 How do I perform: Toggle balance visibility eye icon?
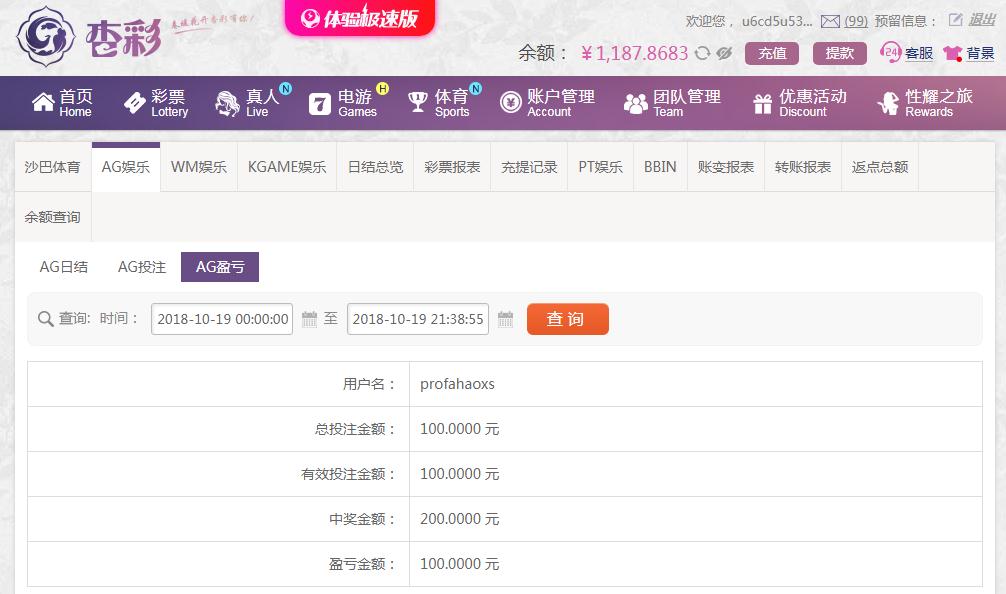click(x=724, y=54)
